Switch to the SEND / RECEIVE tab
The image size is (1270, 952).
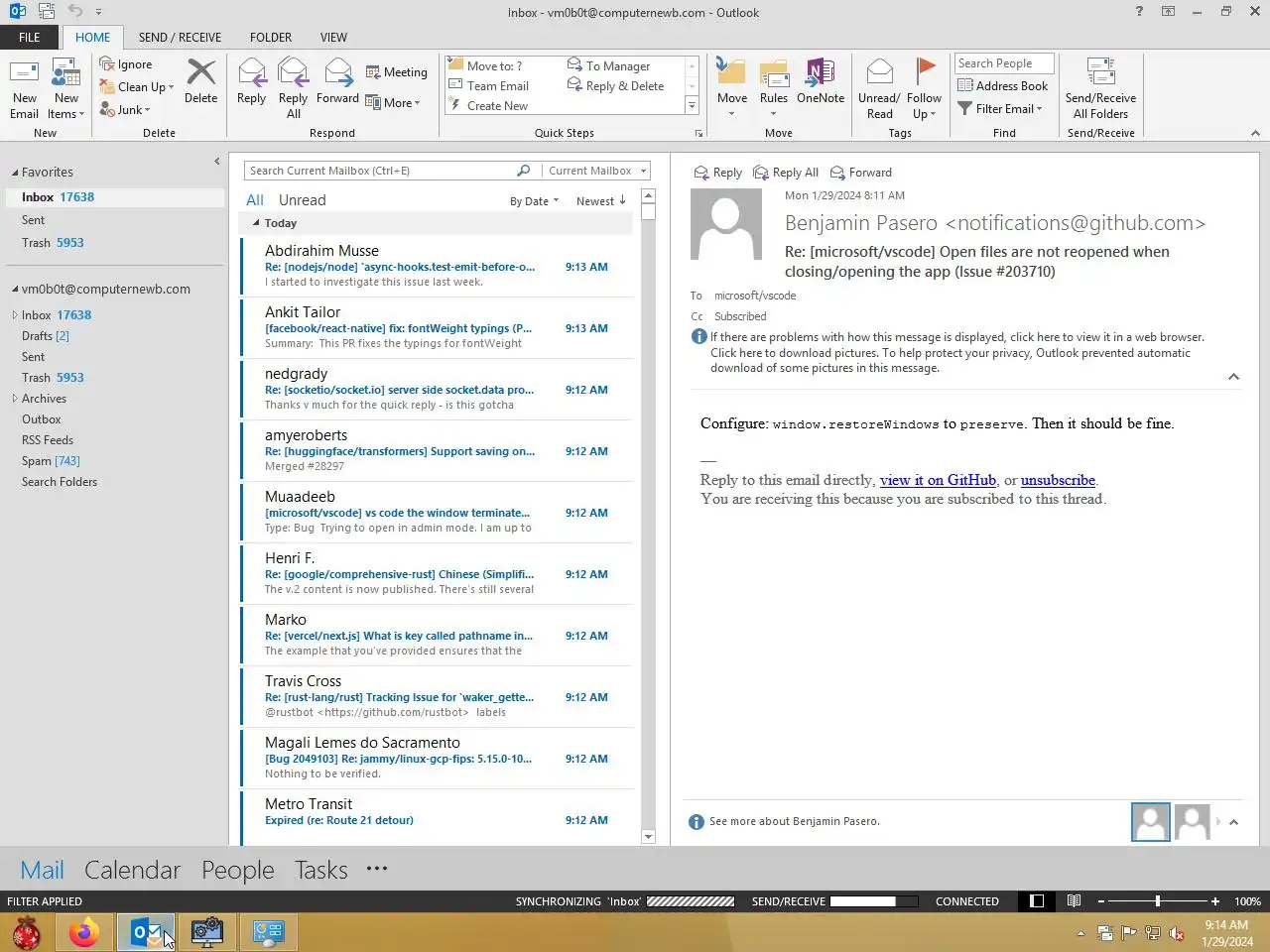180,38
